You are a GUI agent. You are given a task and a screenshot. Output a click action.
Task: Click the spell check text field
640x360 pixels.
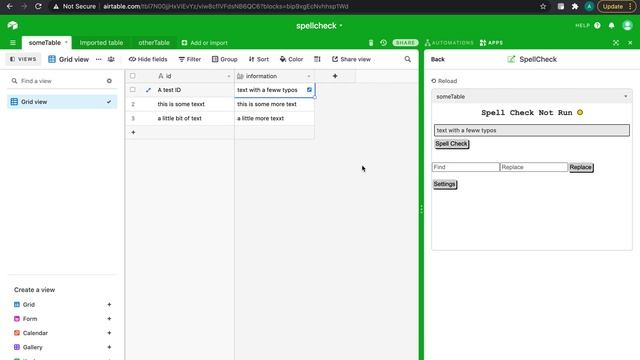[x=532, y=130]
